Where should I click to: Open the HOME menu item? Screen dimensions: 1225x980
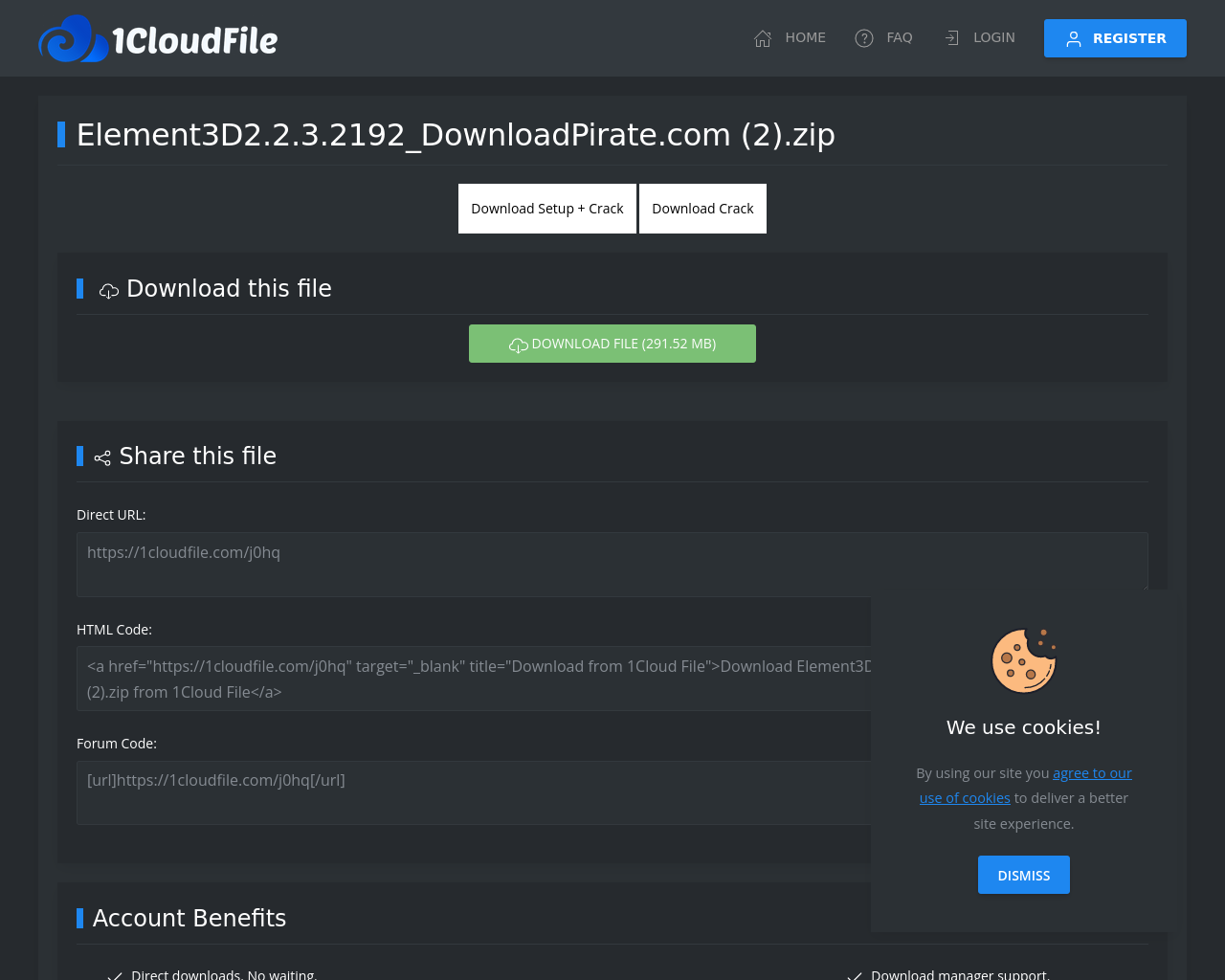(x=790, y=38)
